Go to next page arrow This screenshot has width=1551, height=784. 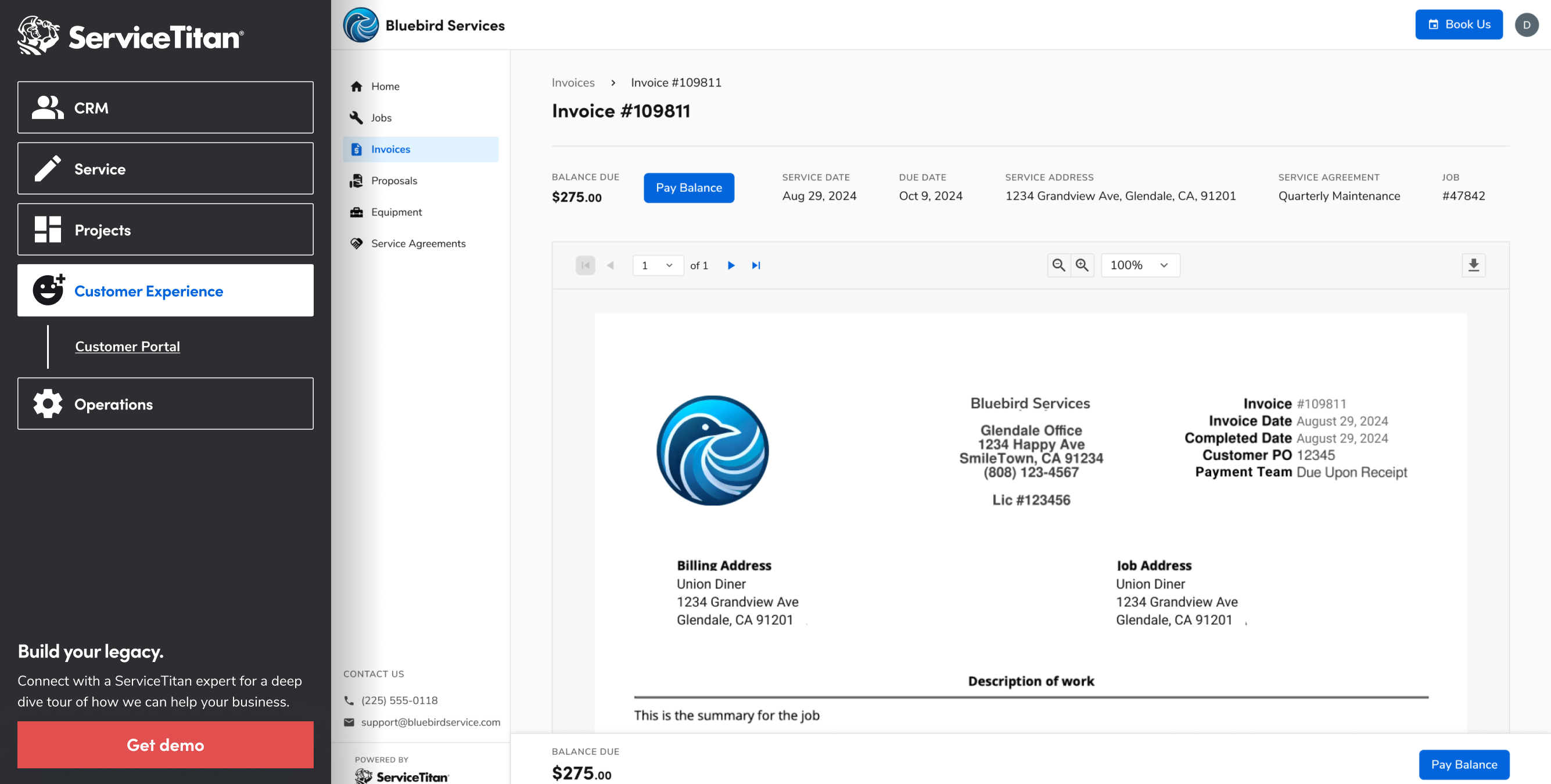tap(730, 265)
